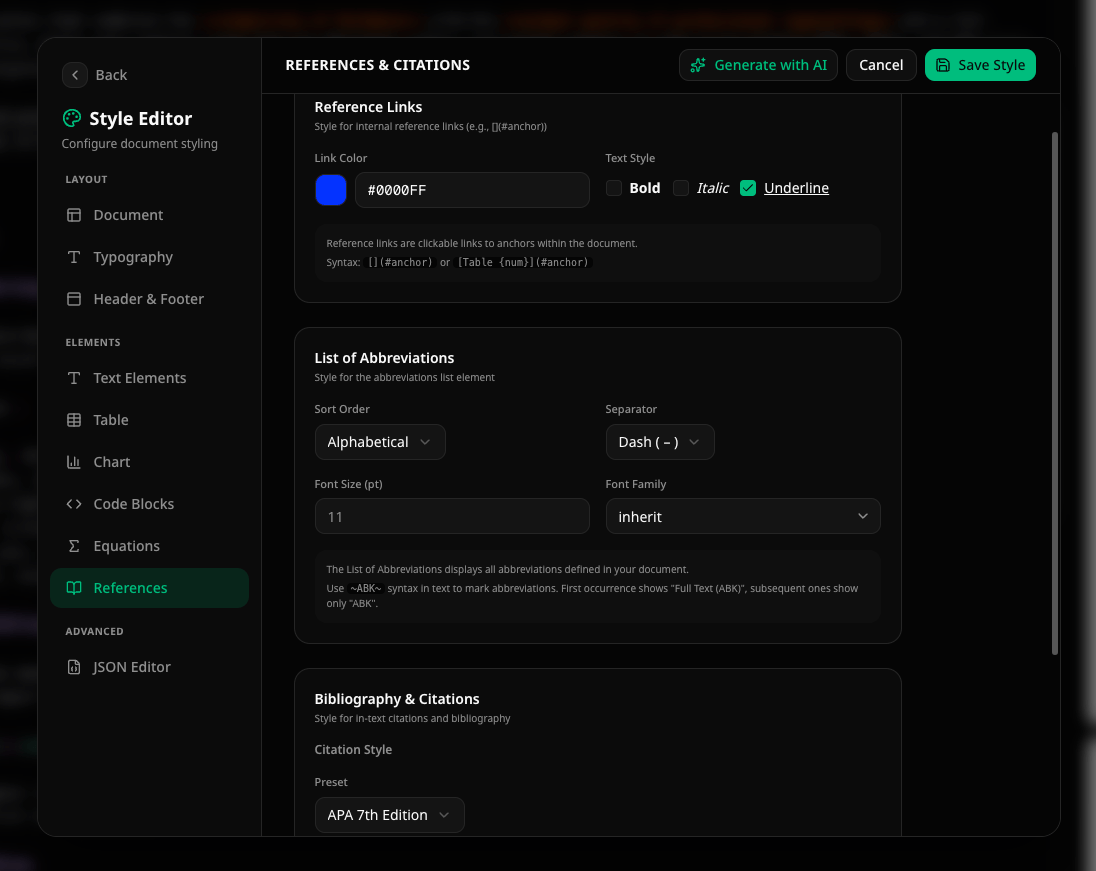
Task: Click the Back arrow icon
Action: pos(75,75)
